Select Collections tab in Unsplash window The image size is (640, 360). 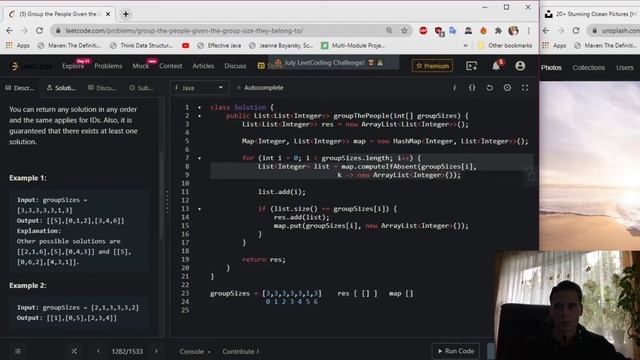[589, 68]
